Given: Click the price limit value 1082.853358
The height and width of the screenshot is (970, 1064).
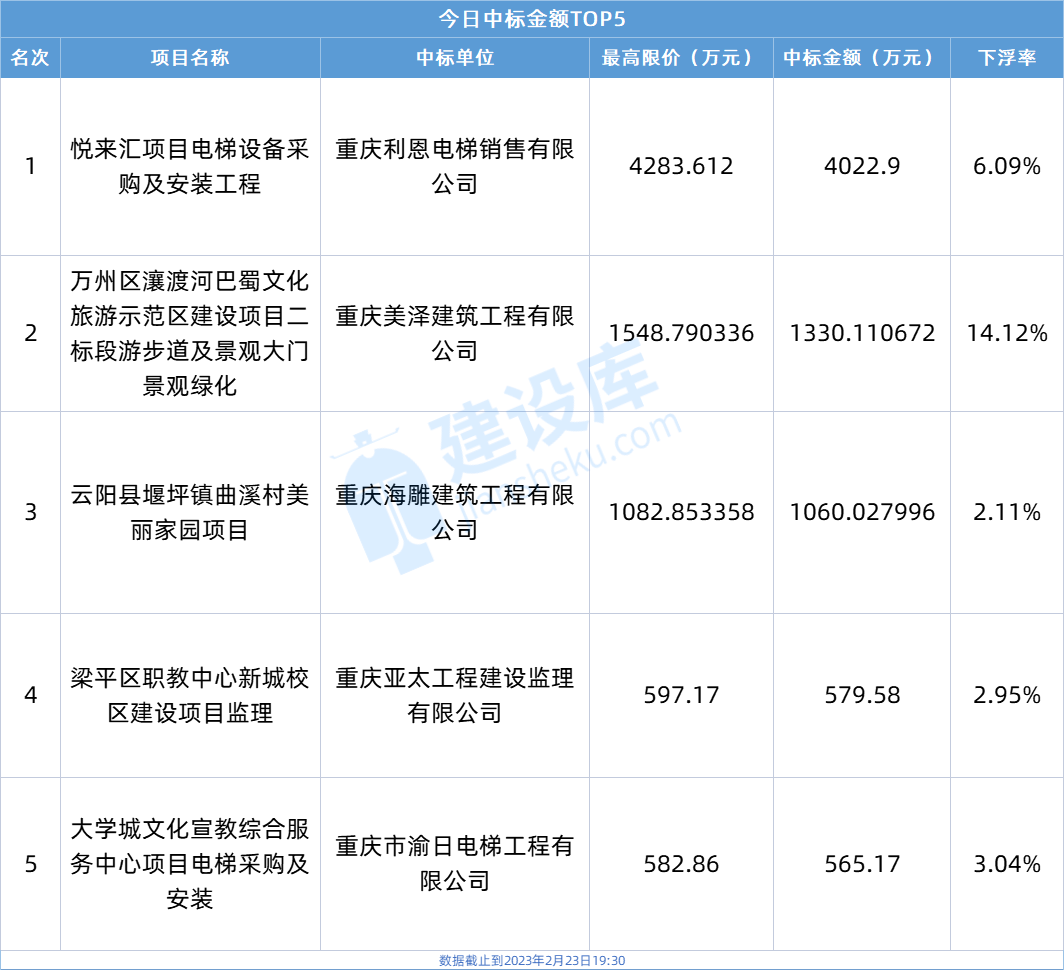Looking at the screenshot, I should pyautogui.click(x=681, y=512).
